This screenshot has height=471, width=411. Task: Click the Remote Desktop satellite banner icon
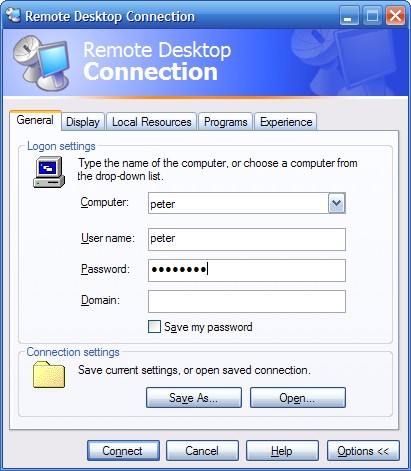click(x=41, y=62)
